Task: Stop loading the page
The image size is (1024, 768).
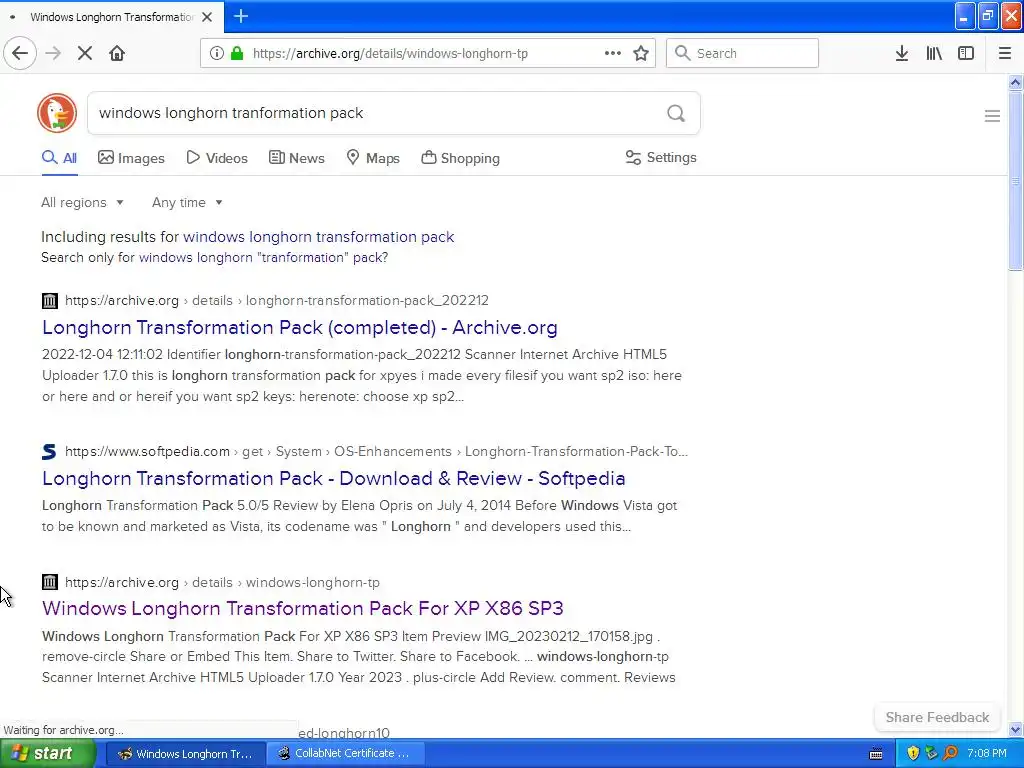Action: (x=84, y=53)
